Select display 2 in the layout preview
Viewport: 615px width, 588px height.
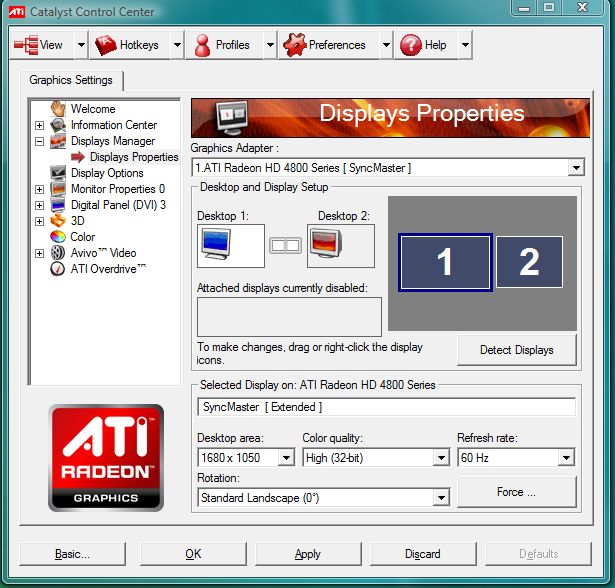(x=529, y=262)
